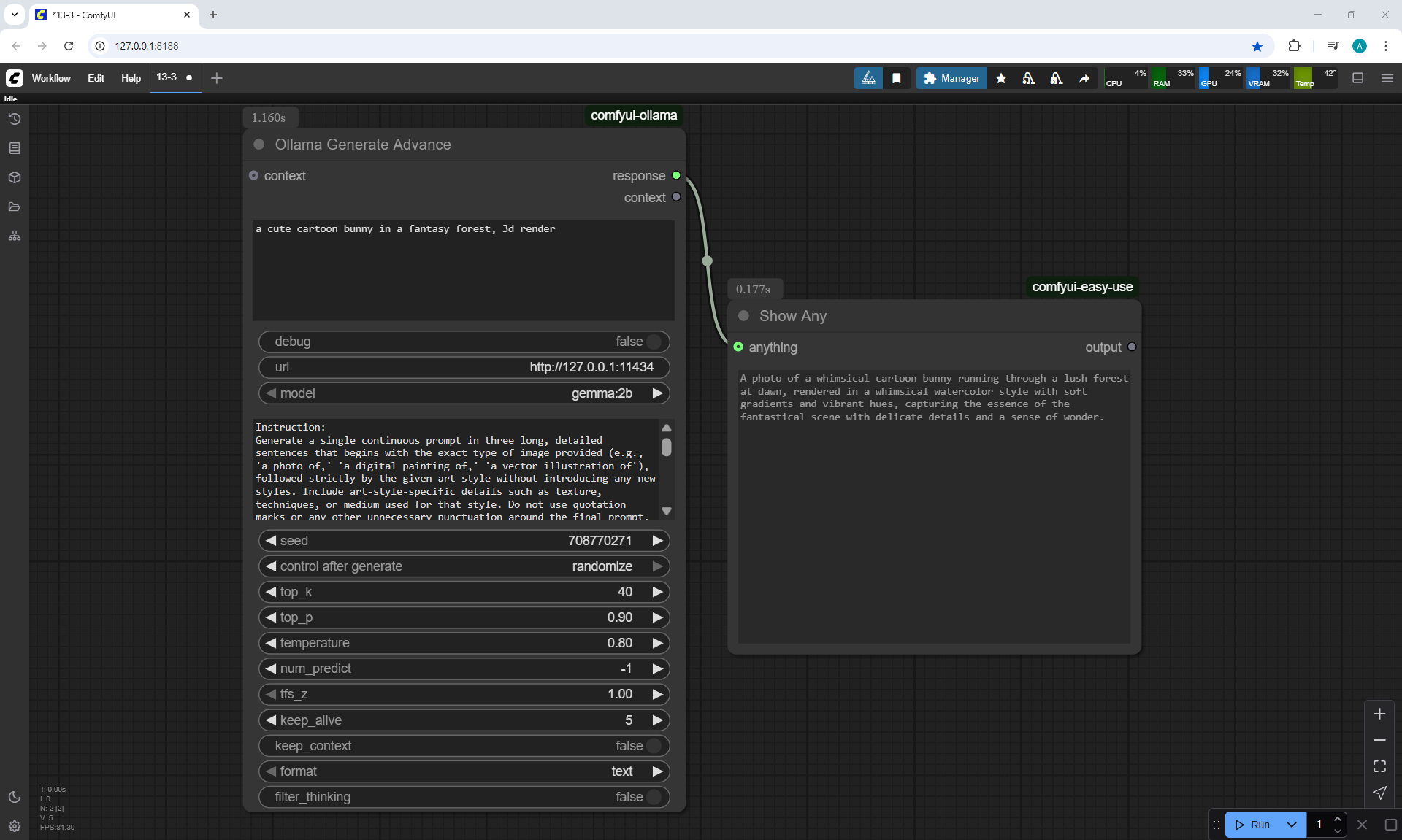Toggle the debug switch
Image resolution: width=1402 pixels, height=840 pixels.
click(654, 342)
